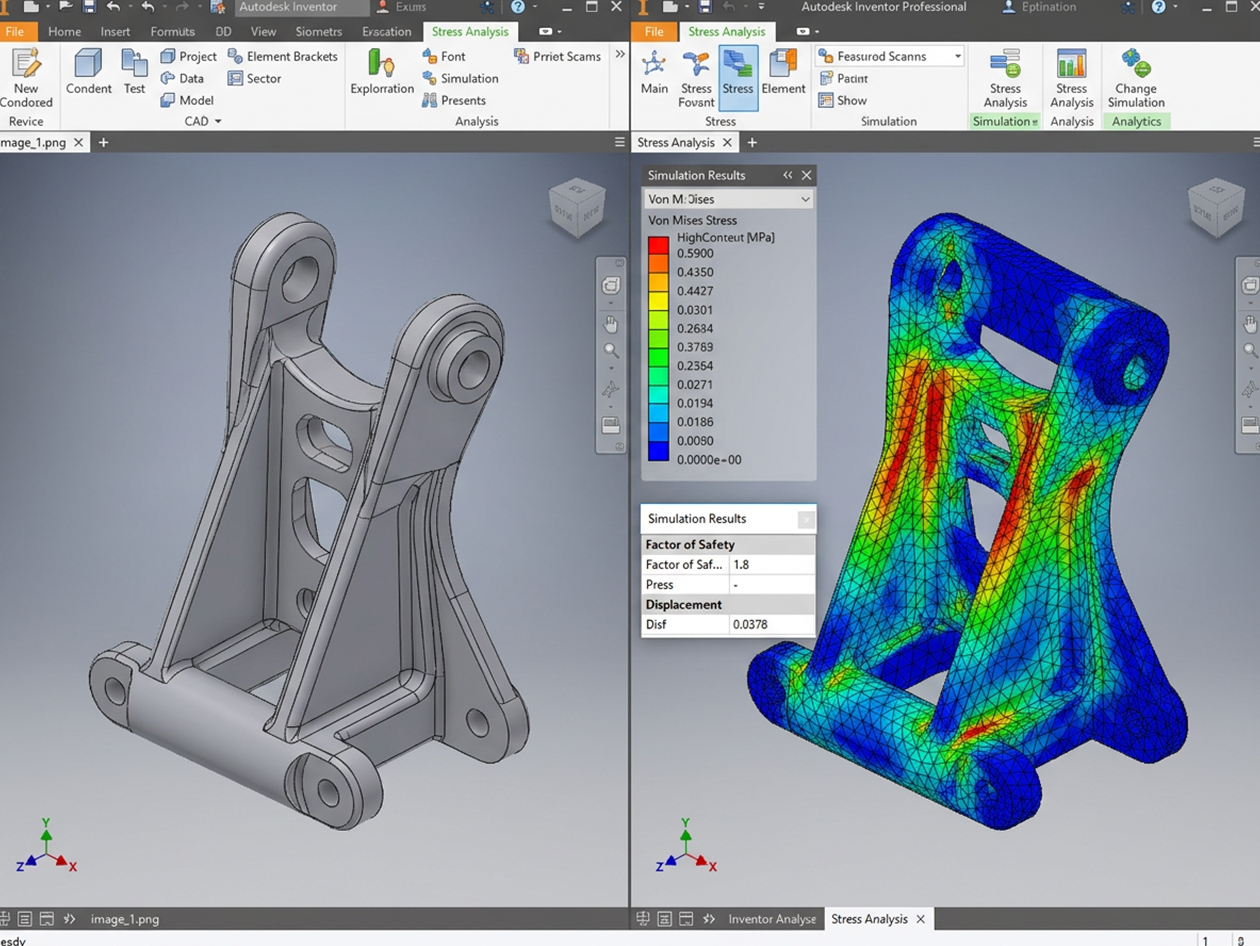The height and width of the screenshot is (946, 1260).
Task: Add a new tab beside Stress Analysis document tab
Action: point(752,143)
